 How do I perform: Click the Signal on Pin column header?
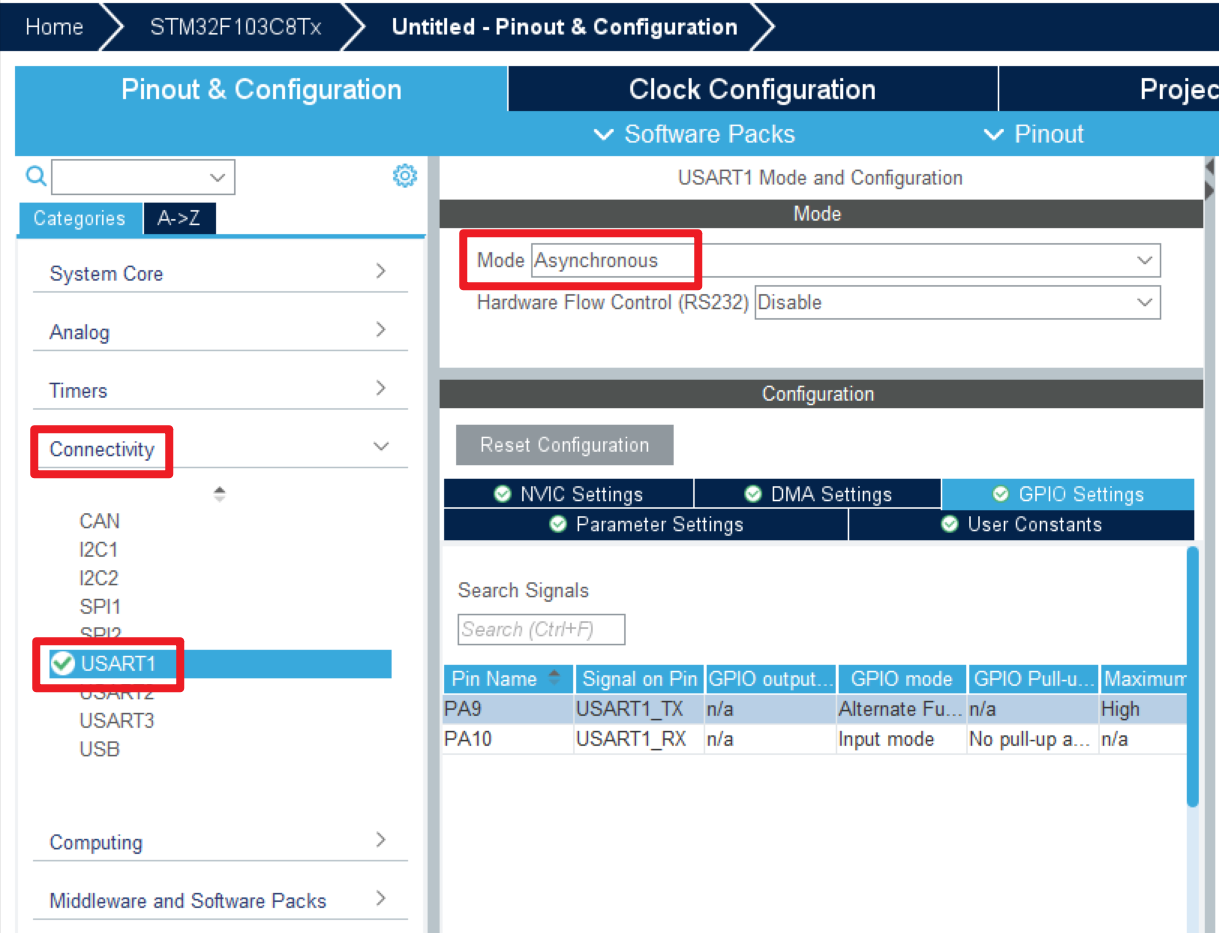[x=640, y=679]
